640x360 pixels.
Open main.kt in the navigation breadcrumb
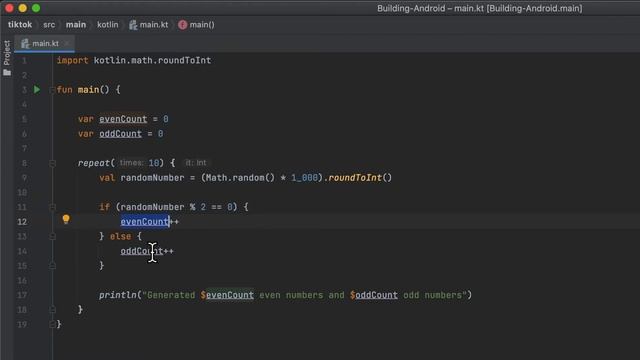(149, 25)
